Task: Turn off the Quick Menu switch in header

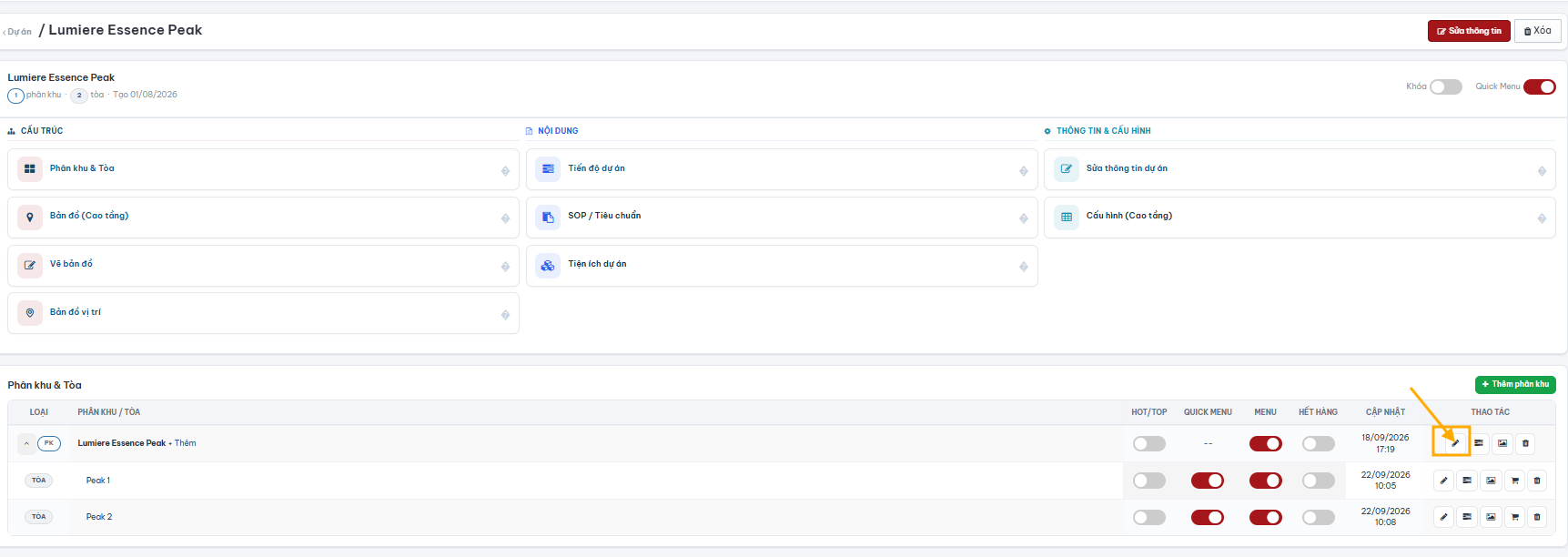Action: 1540,86
